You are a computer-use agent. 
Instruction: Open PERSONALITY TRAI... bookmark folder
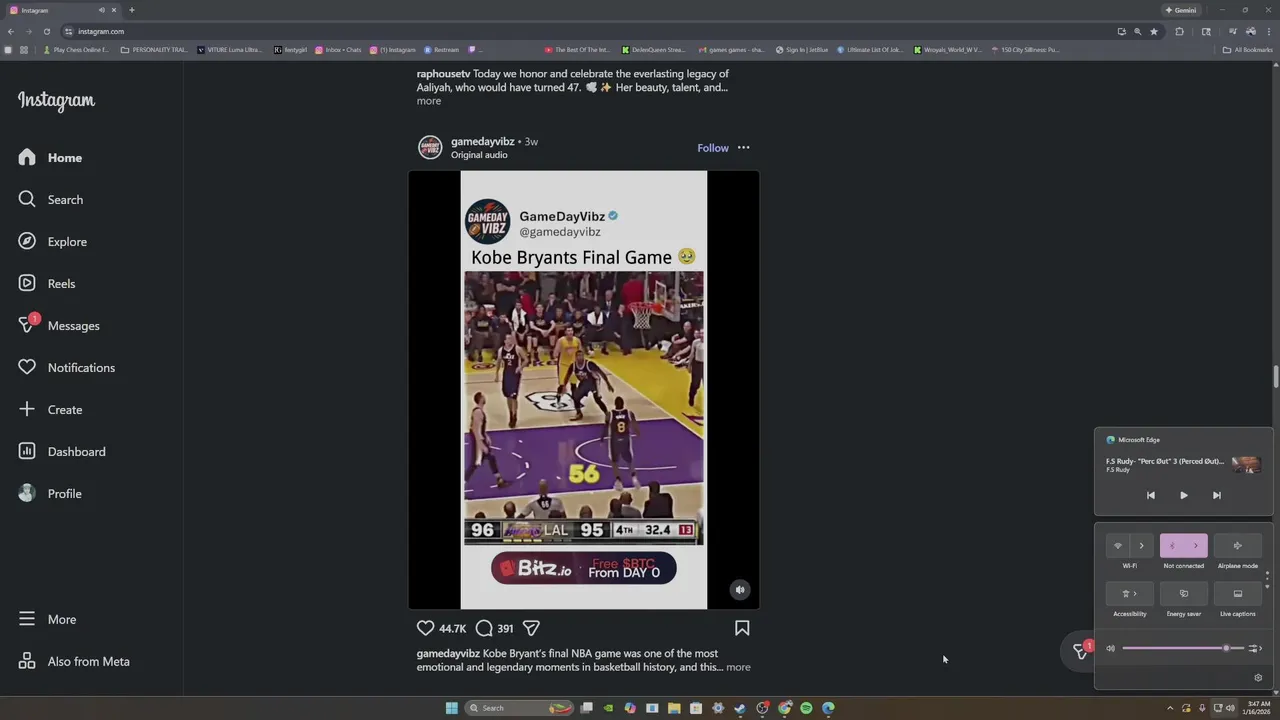(154, 49)
